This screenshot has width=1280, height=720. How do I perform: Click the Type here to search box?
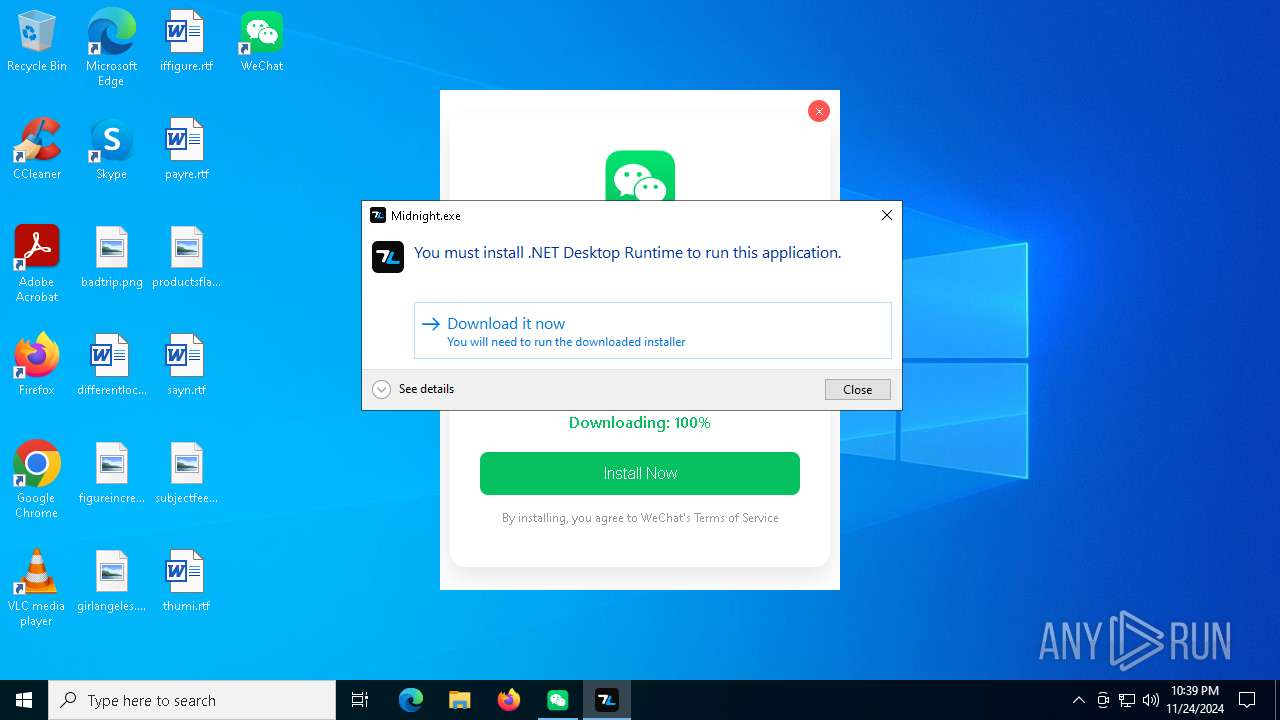coord(192,700)
